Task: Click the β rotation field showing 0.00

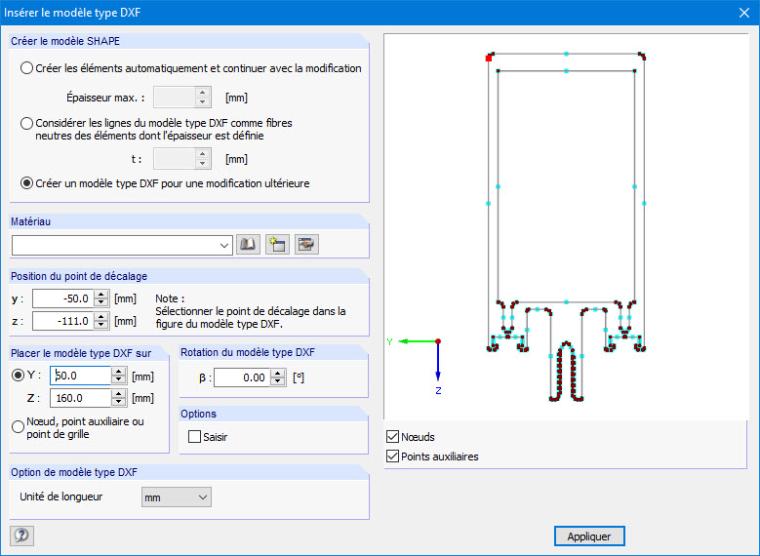Action: pos(242,378)
